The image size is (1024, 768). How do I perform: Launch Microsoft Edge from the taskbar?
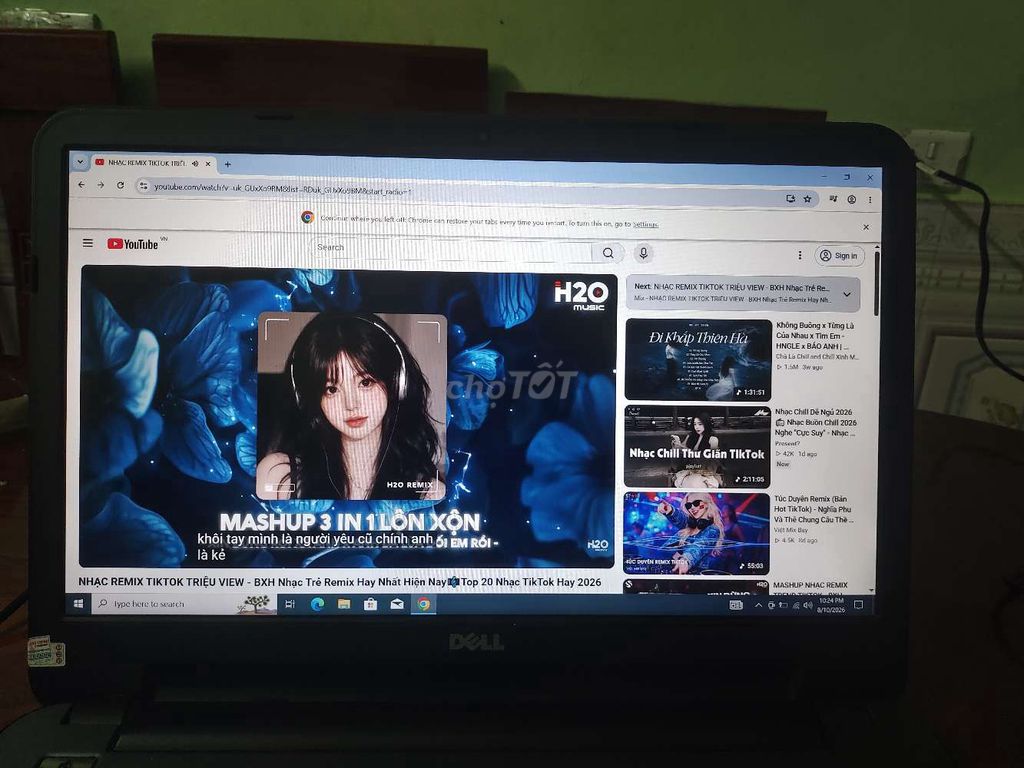coord(317,604)
